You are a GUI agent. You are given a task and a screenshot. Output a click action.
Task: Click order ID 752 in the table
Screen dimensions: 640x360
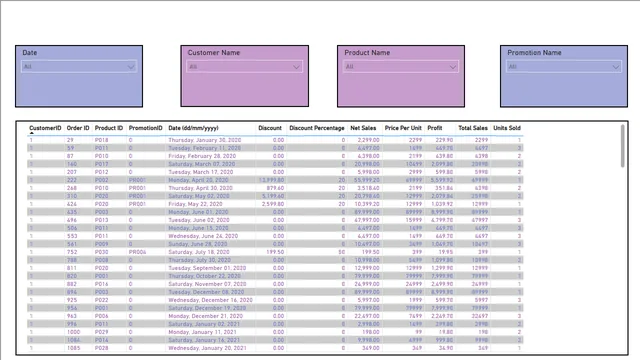click(x=72, y=252)
